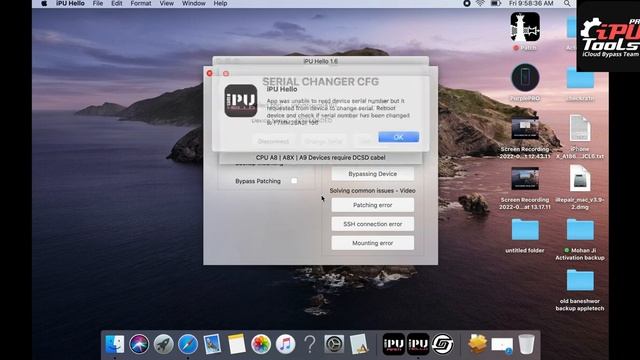Check the battery status icon
The height and width of the screenshot is (360, 640).
496,4
